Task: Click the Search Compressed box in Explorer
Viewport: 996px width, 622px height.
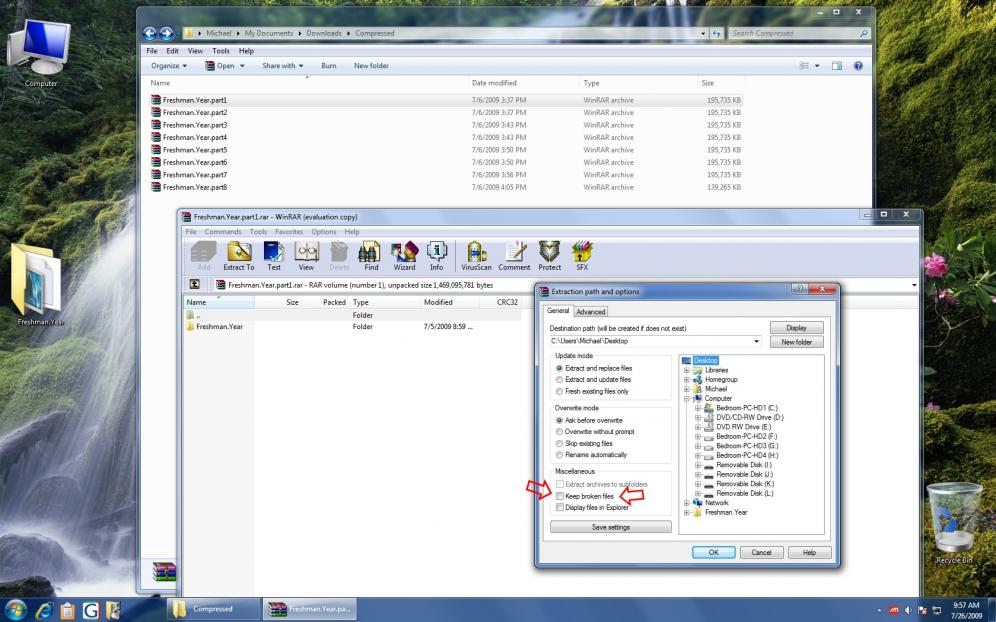Action: (799, 33)
